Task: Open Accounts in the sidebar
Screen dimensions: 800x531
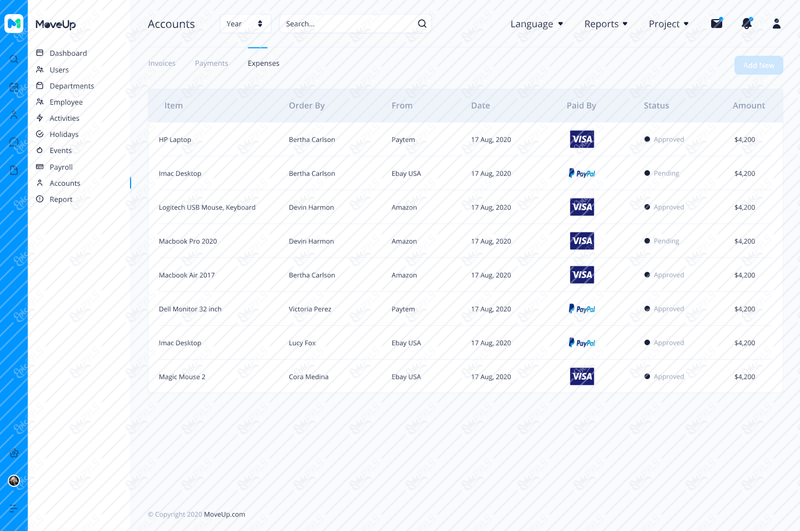Action: pos(65,183)
